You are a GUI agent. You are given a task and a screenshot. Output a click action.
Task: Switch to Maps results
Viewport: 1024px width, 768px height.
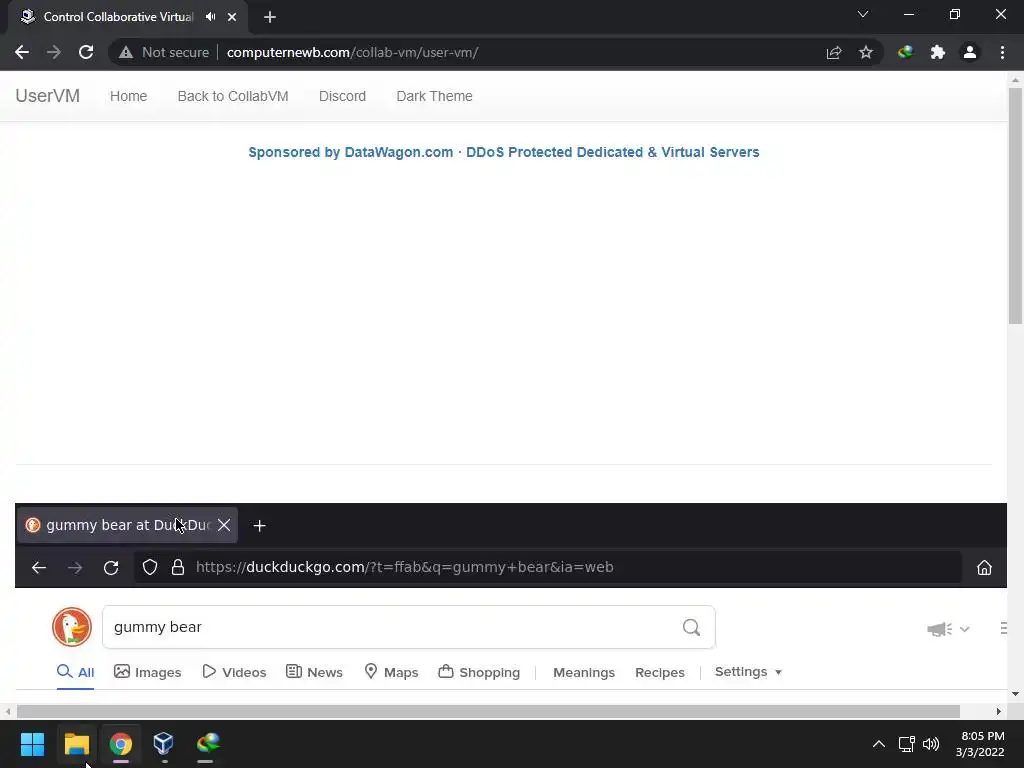pyautogui.click(x=391, y=672)
